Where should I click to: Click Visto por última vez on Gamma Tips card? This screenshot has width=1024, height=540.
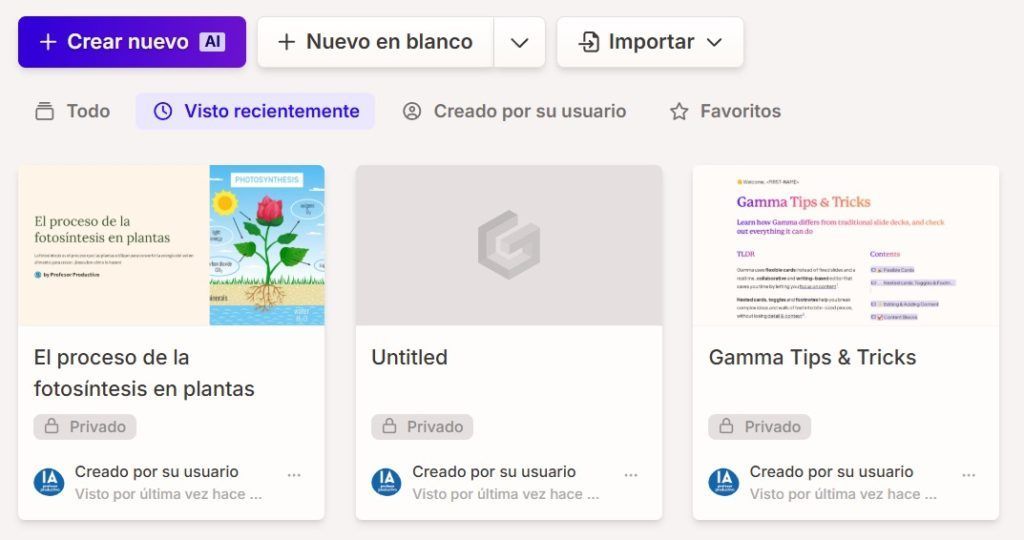pos(843,494)
